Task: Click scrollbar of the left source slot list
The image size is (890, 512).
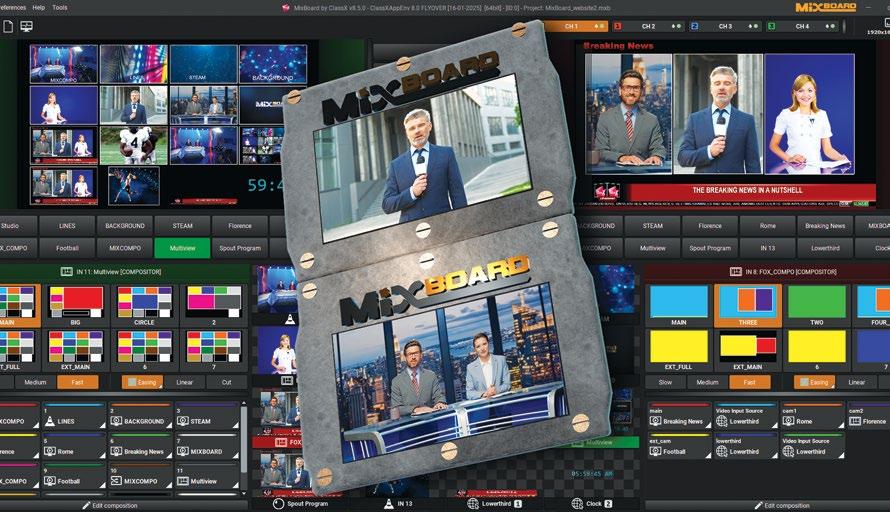Action: (244, 437)
